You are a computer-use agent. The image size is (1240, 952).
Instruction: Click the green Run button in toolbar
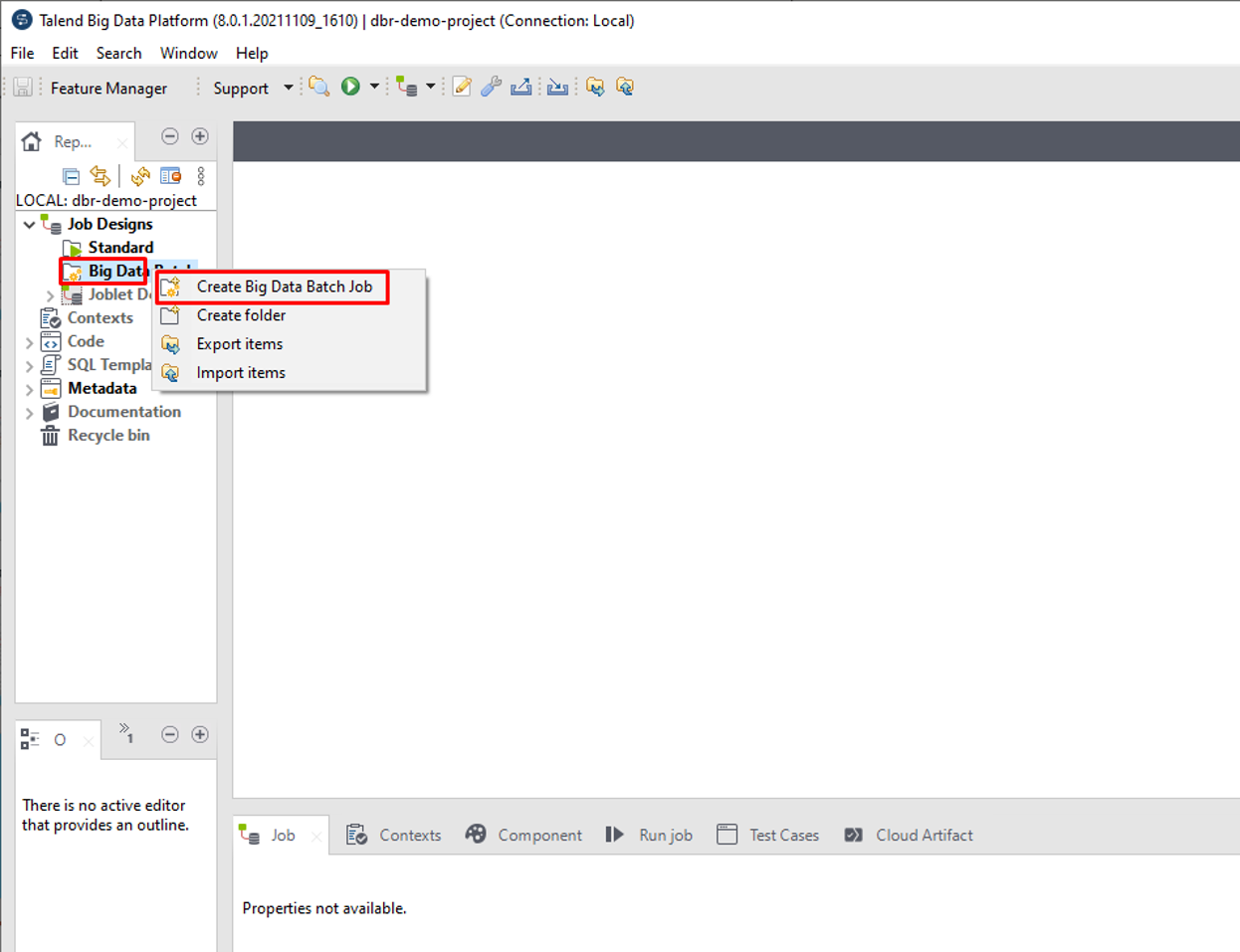tap(350, 88)
